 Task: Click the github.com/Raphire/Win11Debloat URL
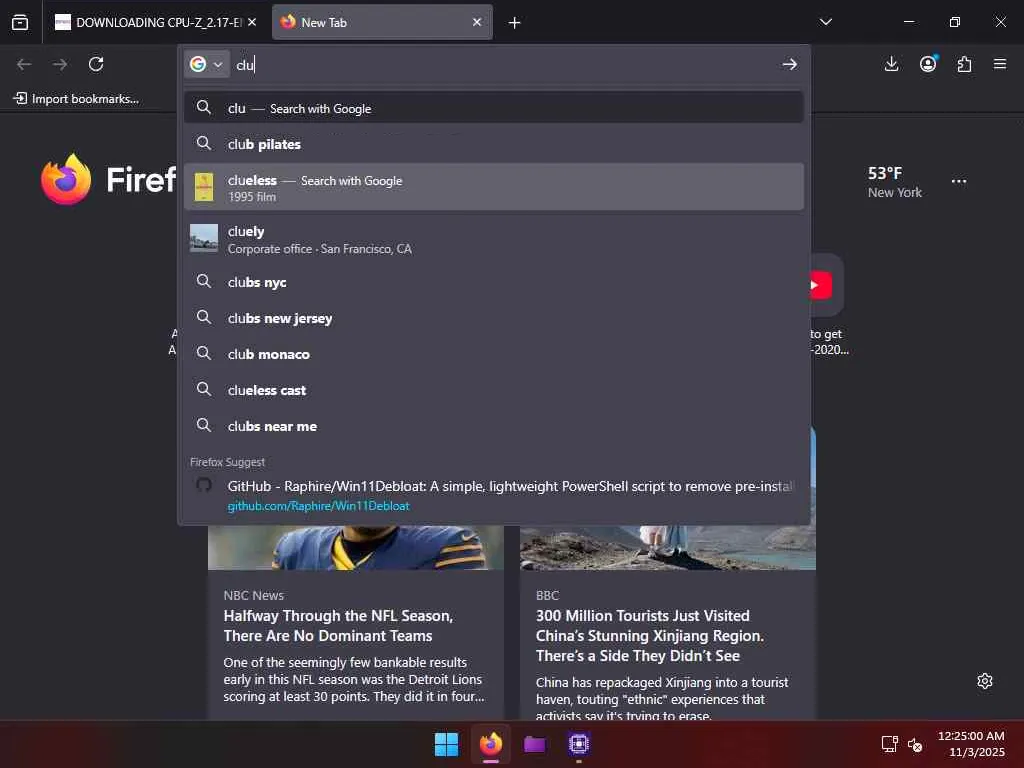pos(319,506)
